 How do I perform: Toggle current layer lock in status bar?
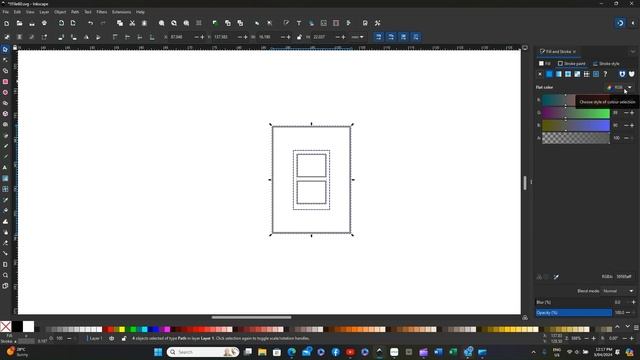click(x=124, y=338)
